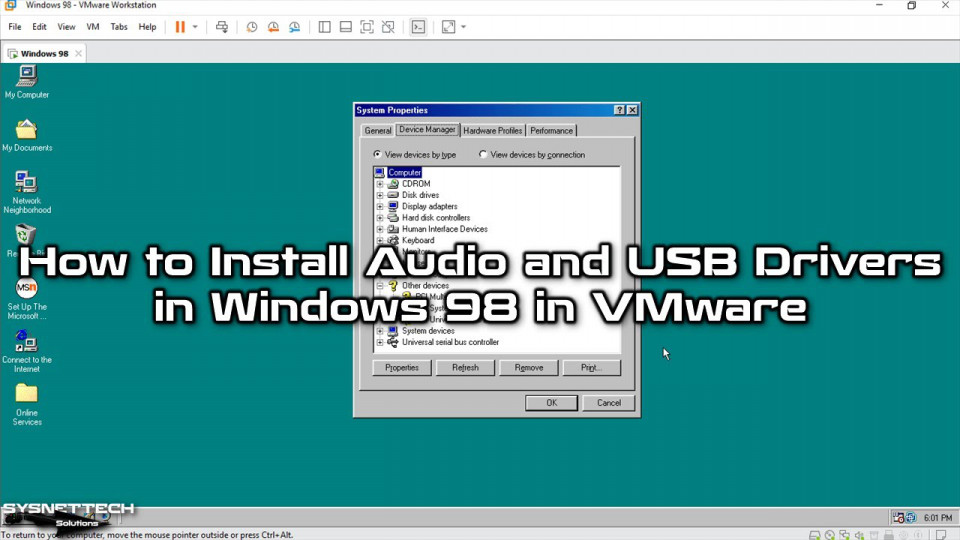Click the hard disk status bar icon
960x540 pixels.
814,535
